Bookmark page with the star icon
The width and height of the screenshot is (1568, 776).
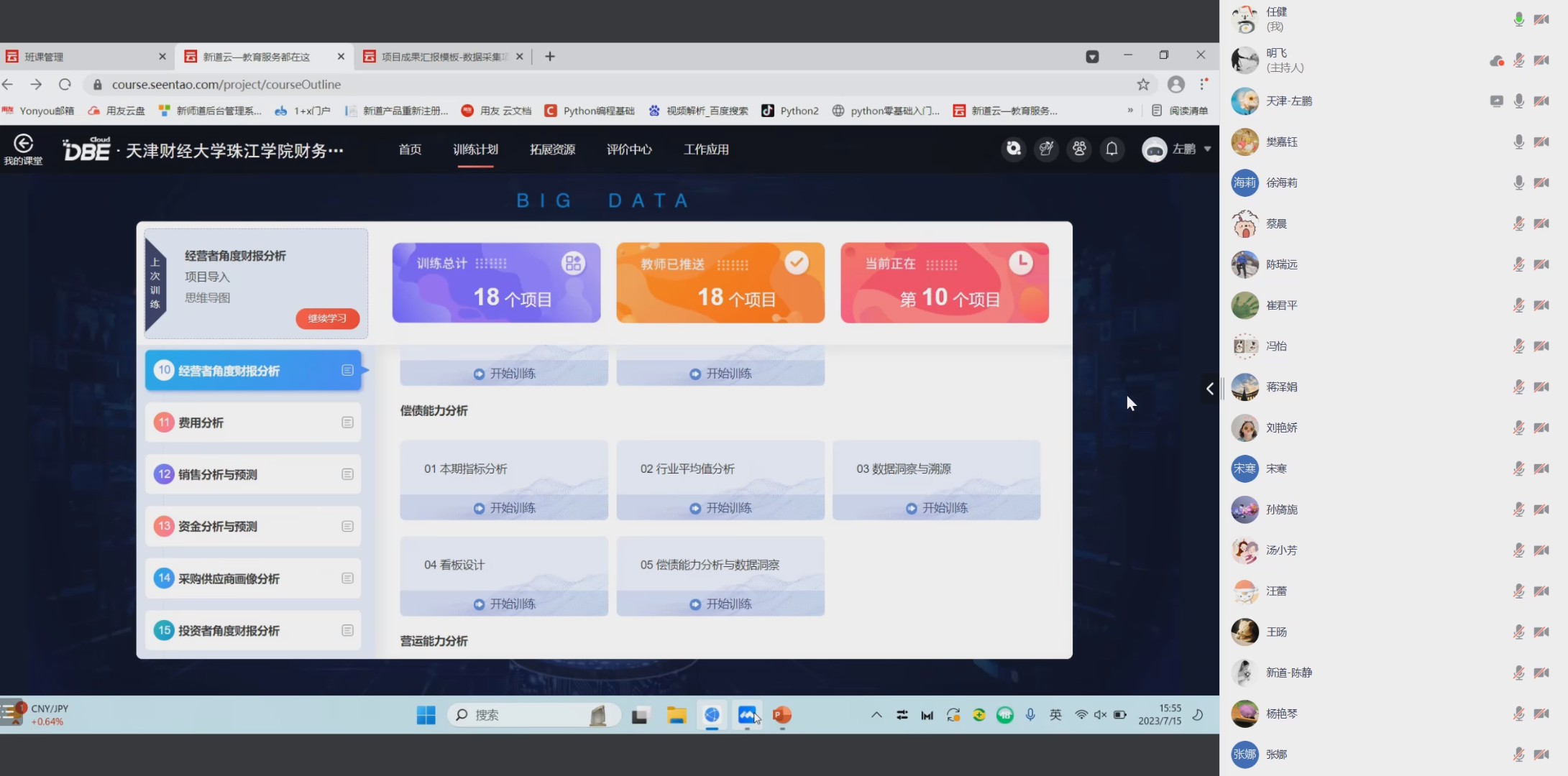pyautogui.click(x=1143, y=85)
